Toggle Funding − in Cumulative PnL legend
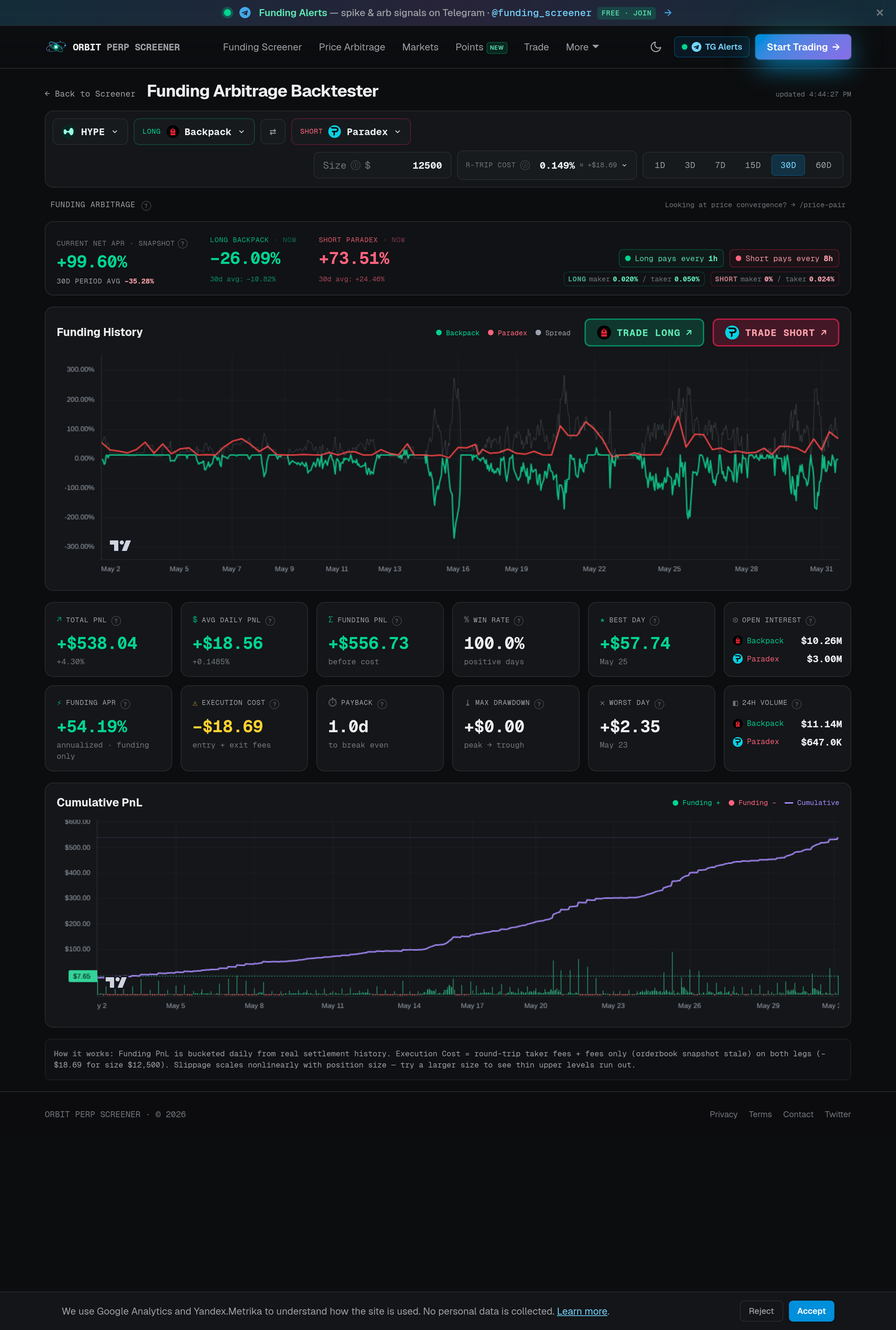The image size is (896, 1330). click(752, 803)
